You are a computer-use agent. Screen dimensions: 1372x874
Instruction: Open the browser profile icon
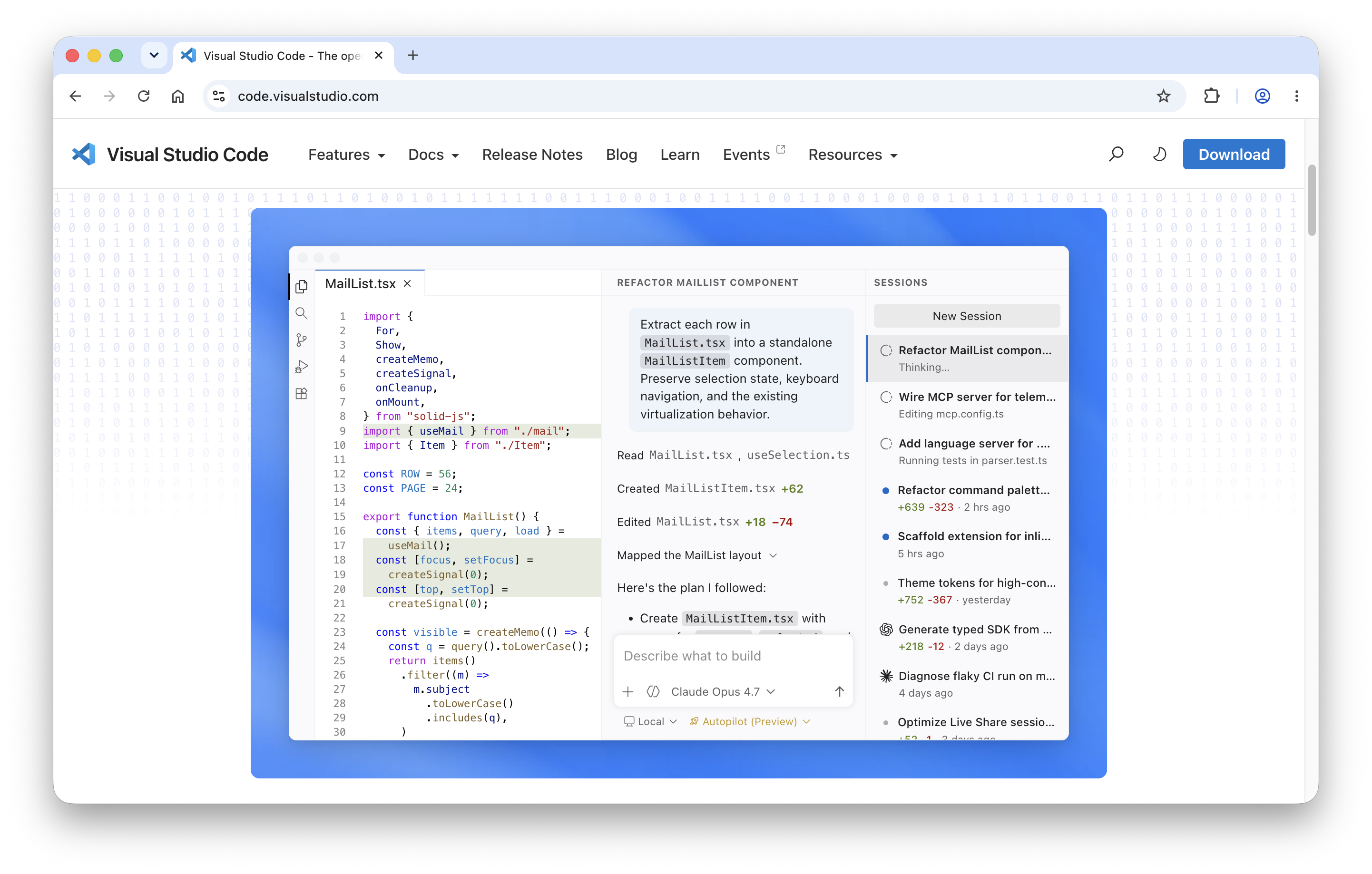1263,96
